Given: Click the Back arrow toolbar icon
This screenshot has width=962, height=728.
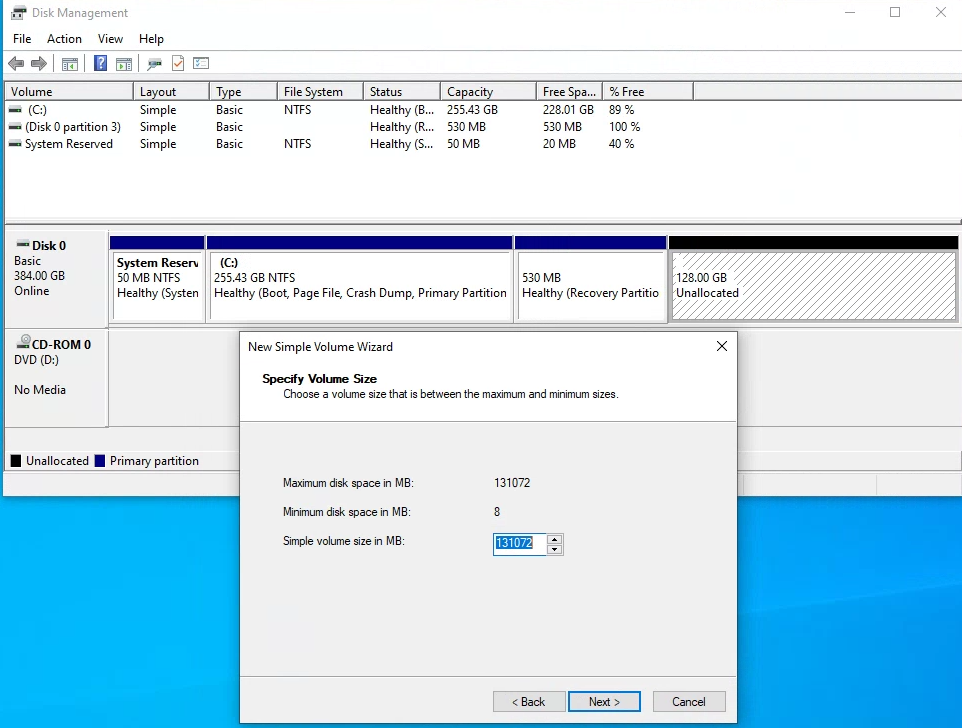Looking at the screenshot, I should point(16,64).
